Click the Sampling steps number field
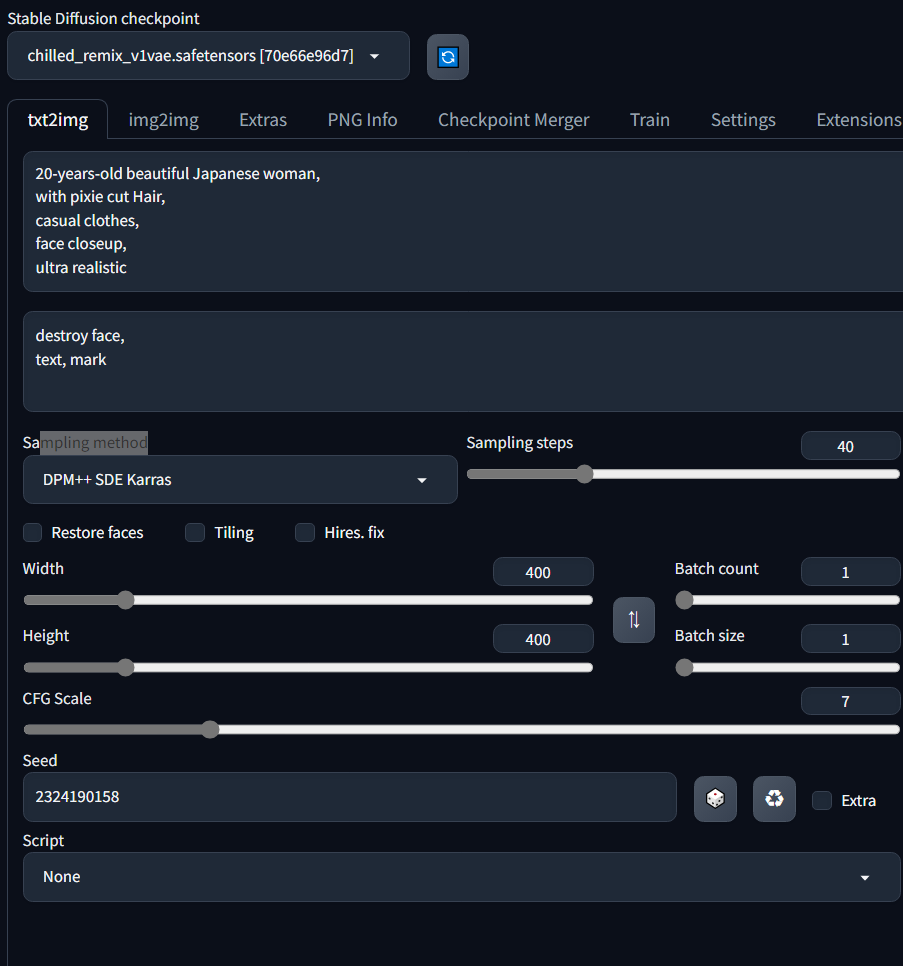This screenshot has height=966, width=903. pyautogui.click(x=851, y=446)
